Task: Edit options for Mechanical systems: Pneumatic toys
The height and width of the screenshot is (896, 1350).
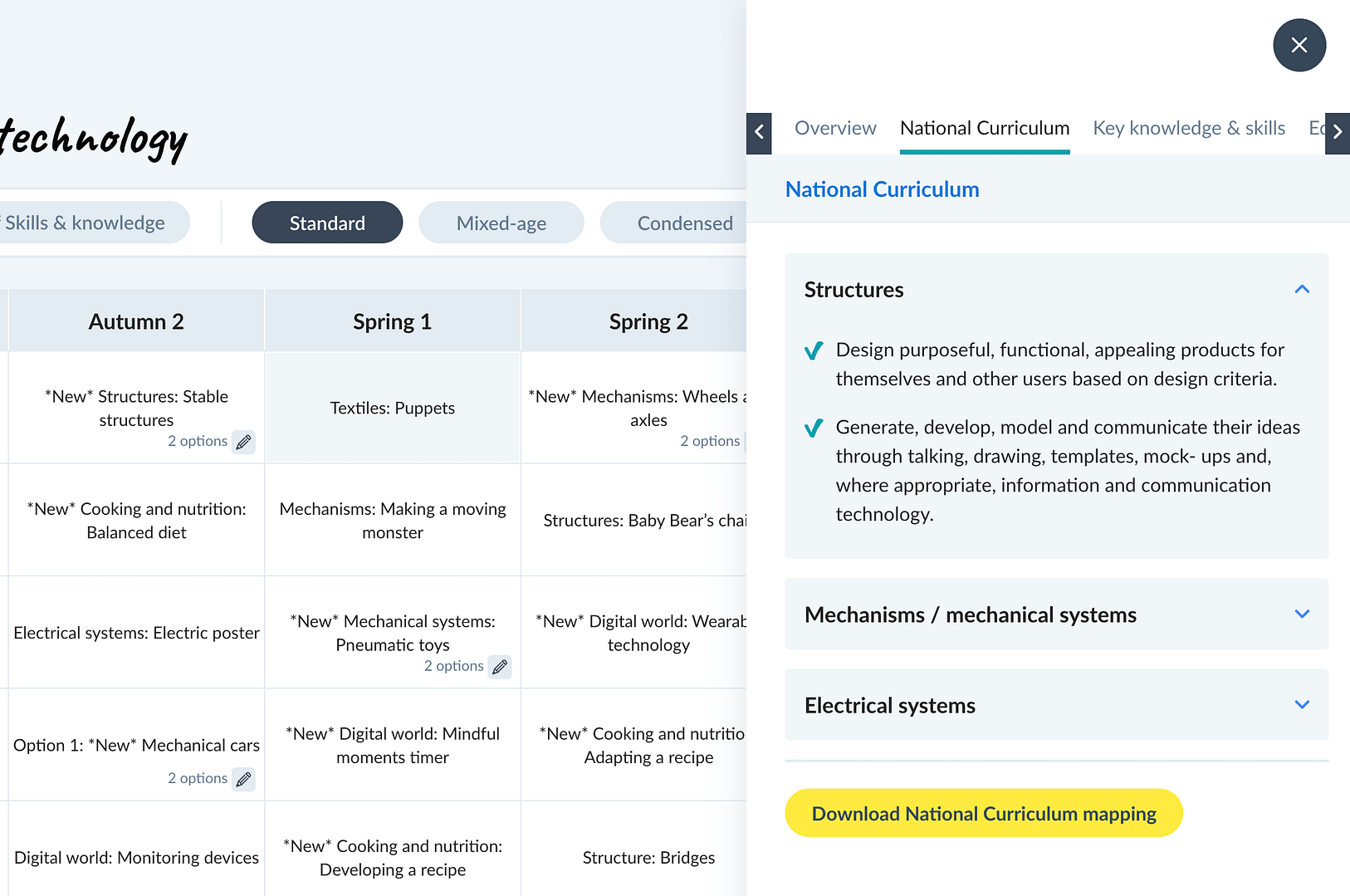Action: pyautogui.click(x=500, y=667)
